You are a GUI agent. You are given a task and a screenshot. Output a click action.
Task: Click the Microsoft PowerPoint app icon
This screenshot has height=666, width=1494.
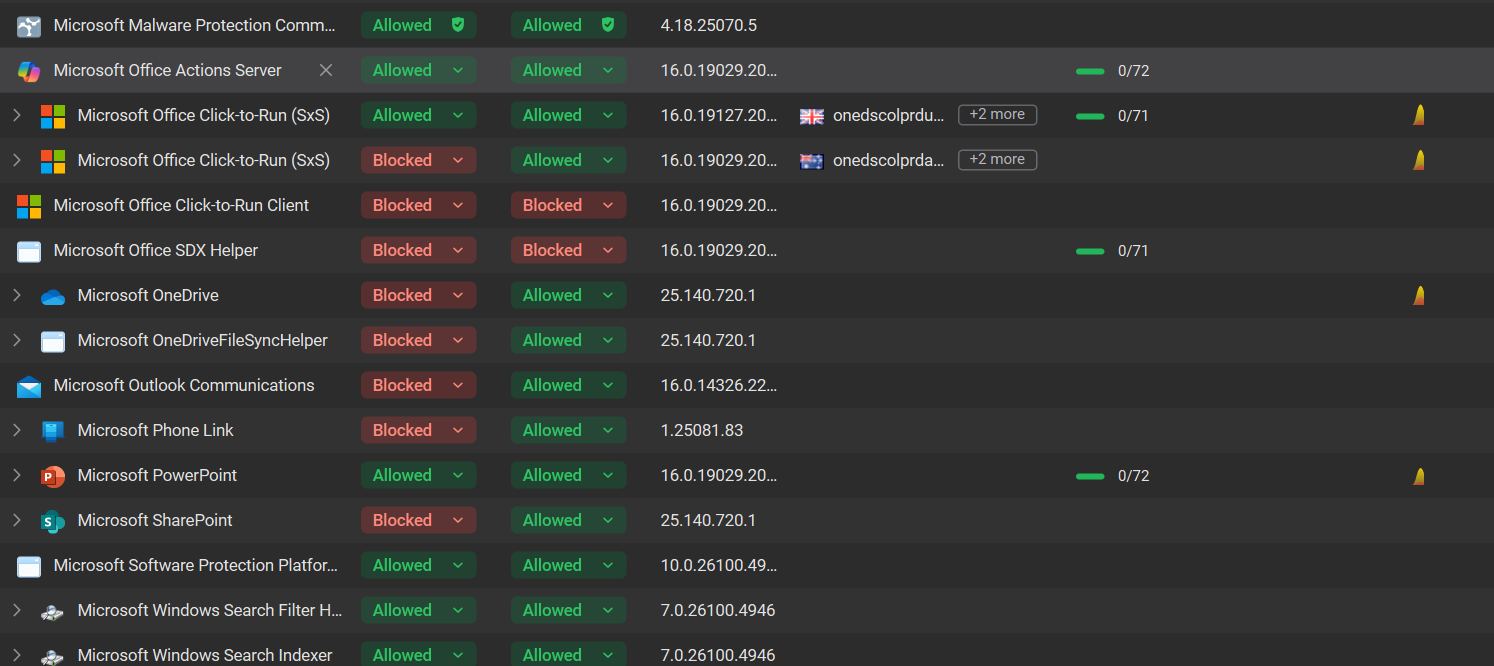(53, 476)
